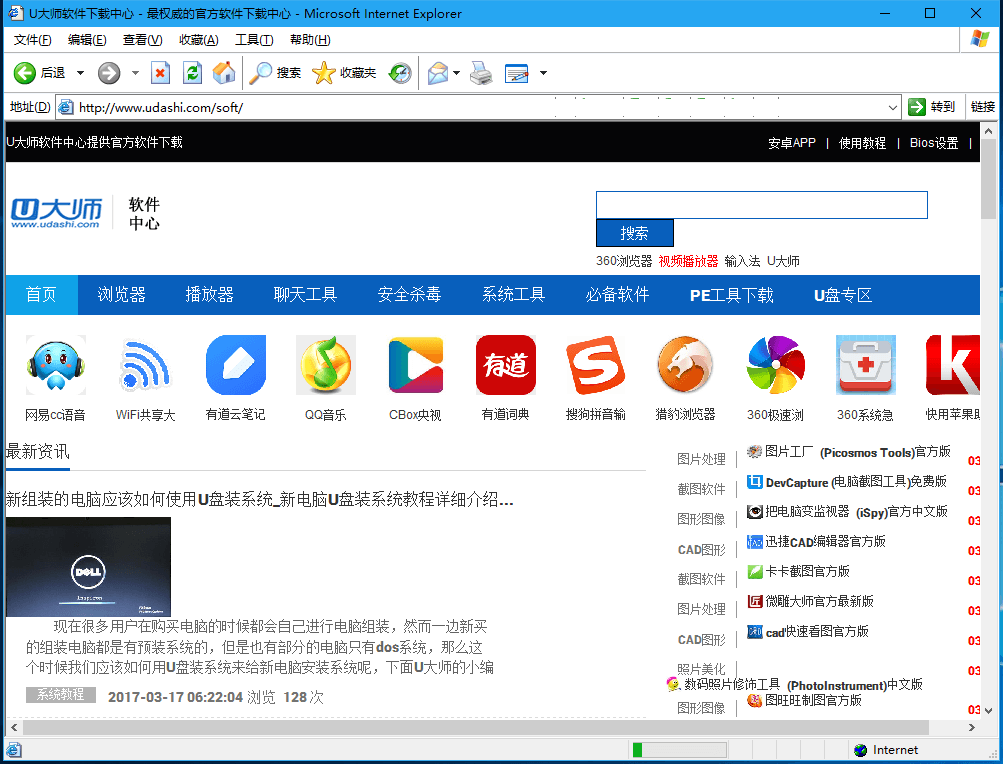Open article 新组装的电脑应该如何使用U盘装系统
1003x764 pixels.
(260, 499)
